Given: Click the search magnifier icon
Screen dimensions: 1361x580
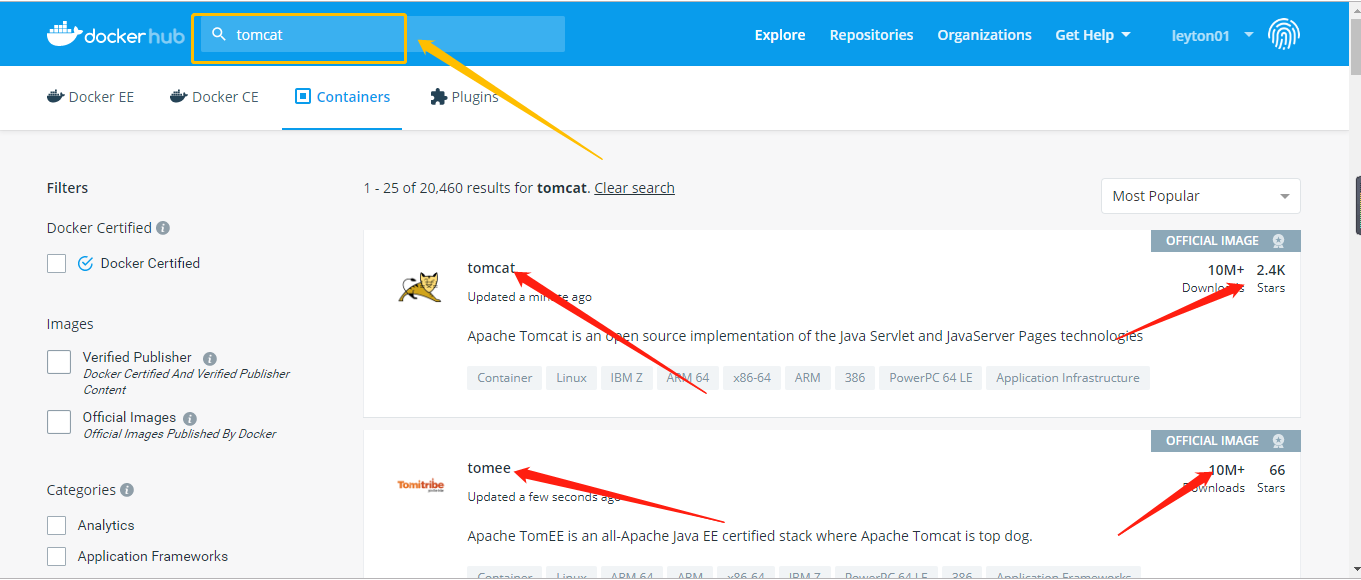Looking at the screenshot, I should pyautogui.click(x=219, y=34).
